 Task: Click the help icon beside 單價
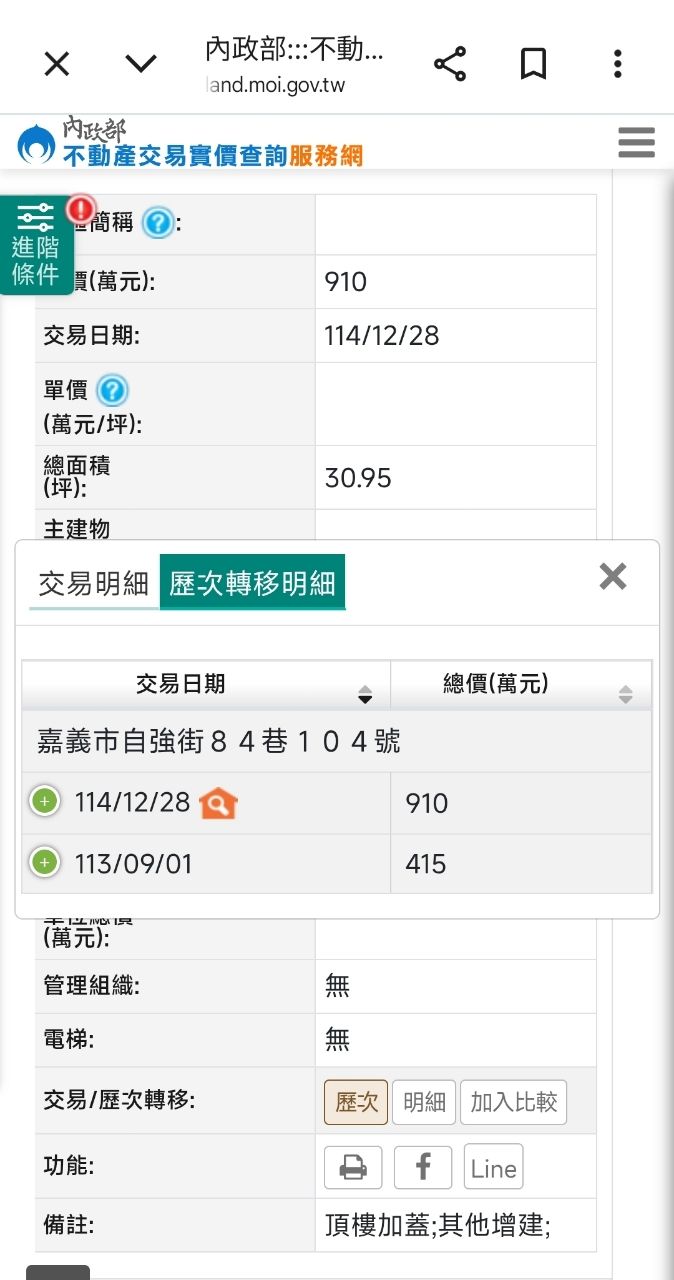[x=113, y=390]
